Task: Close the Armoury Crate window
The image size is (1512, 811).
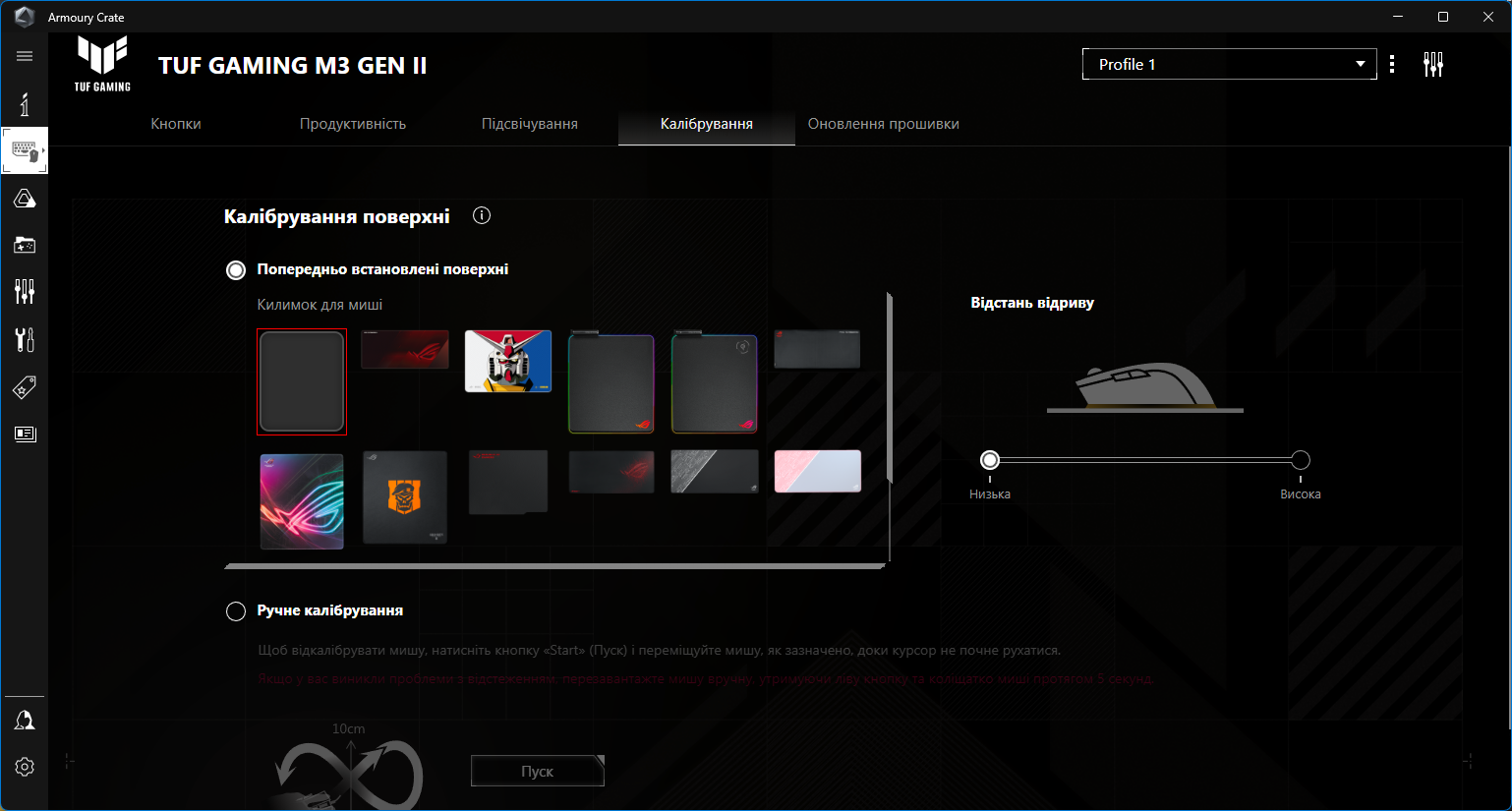Action: pos(1488,17)
